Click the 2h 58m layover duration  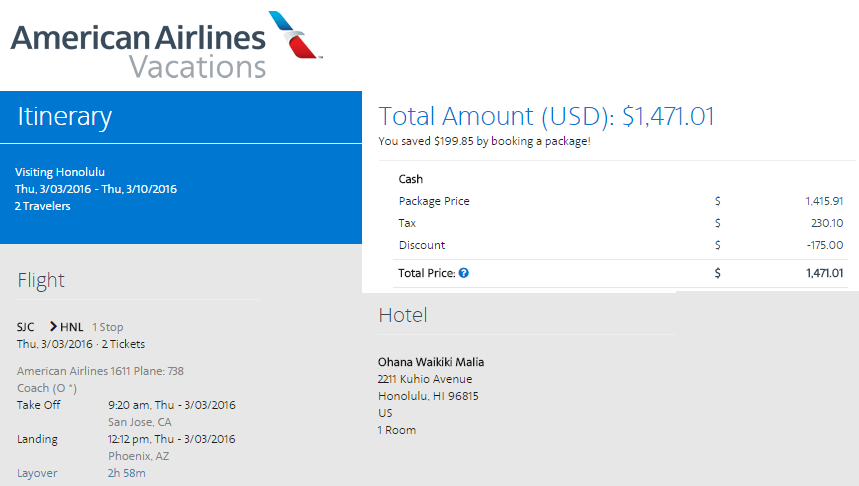tap(127, 473)
